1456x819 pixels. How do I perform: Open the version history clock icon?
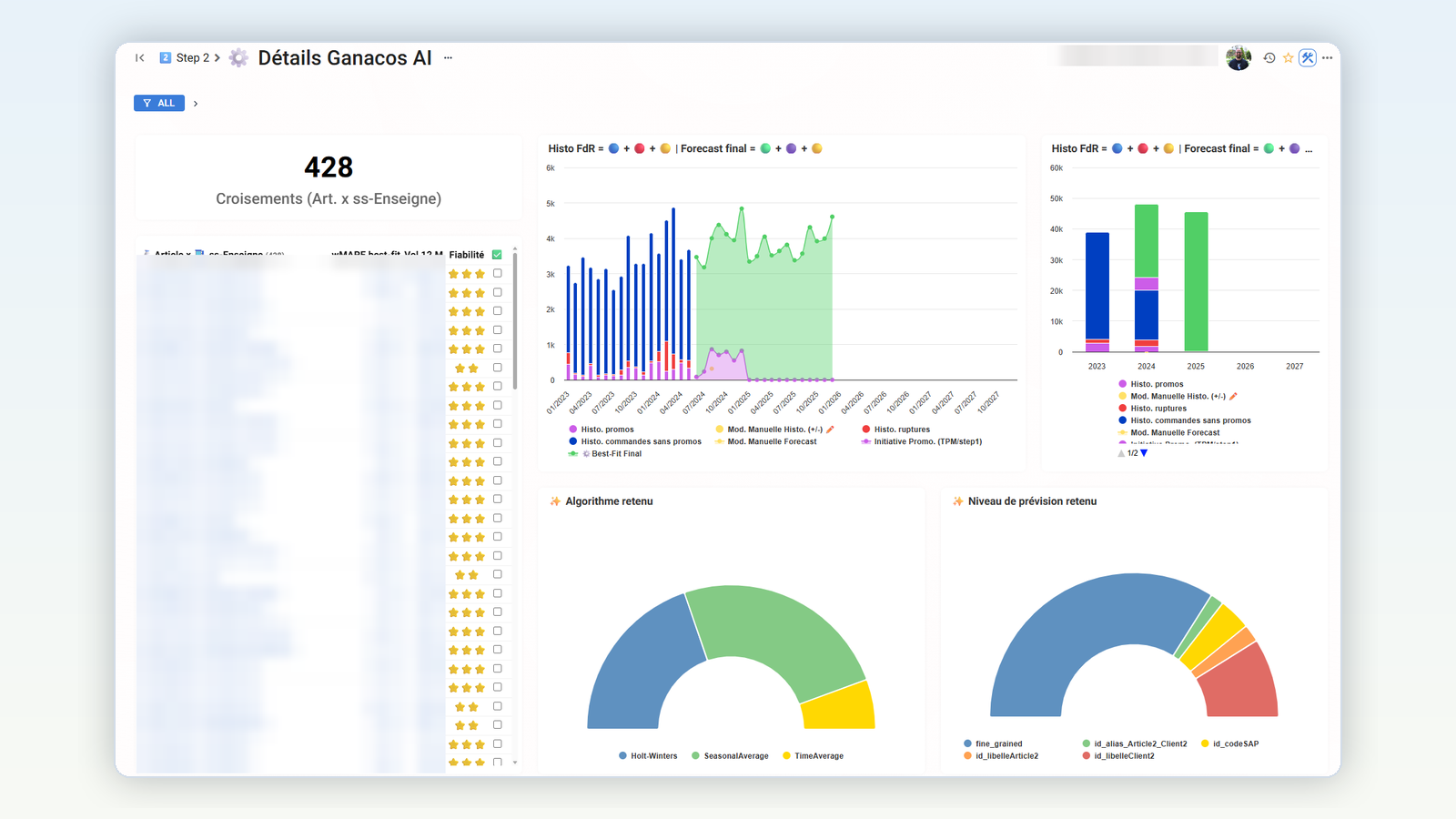[x=1269, y=57]
